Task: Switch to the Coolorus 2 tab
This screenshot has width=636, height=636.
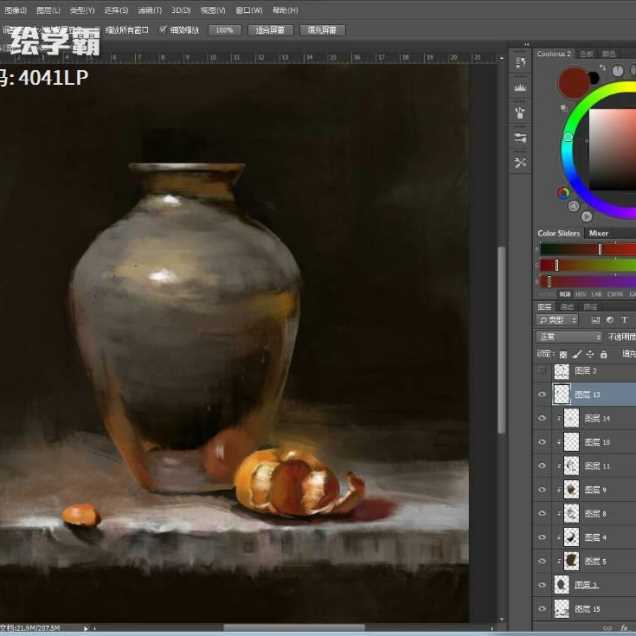Action: 553,54
